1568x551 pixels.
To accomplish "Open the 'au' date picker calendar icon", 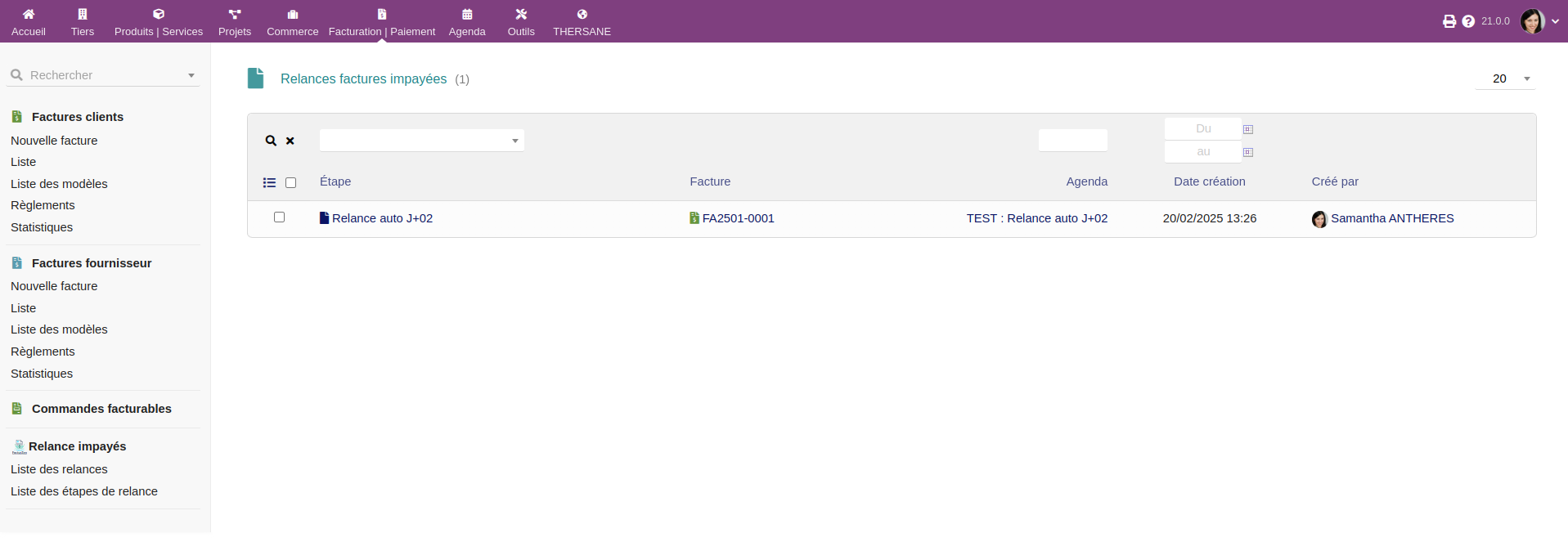I will (1248, 152).
